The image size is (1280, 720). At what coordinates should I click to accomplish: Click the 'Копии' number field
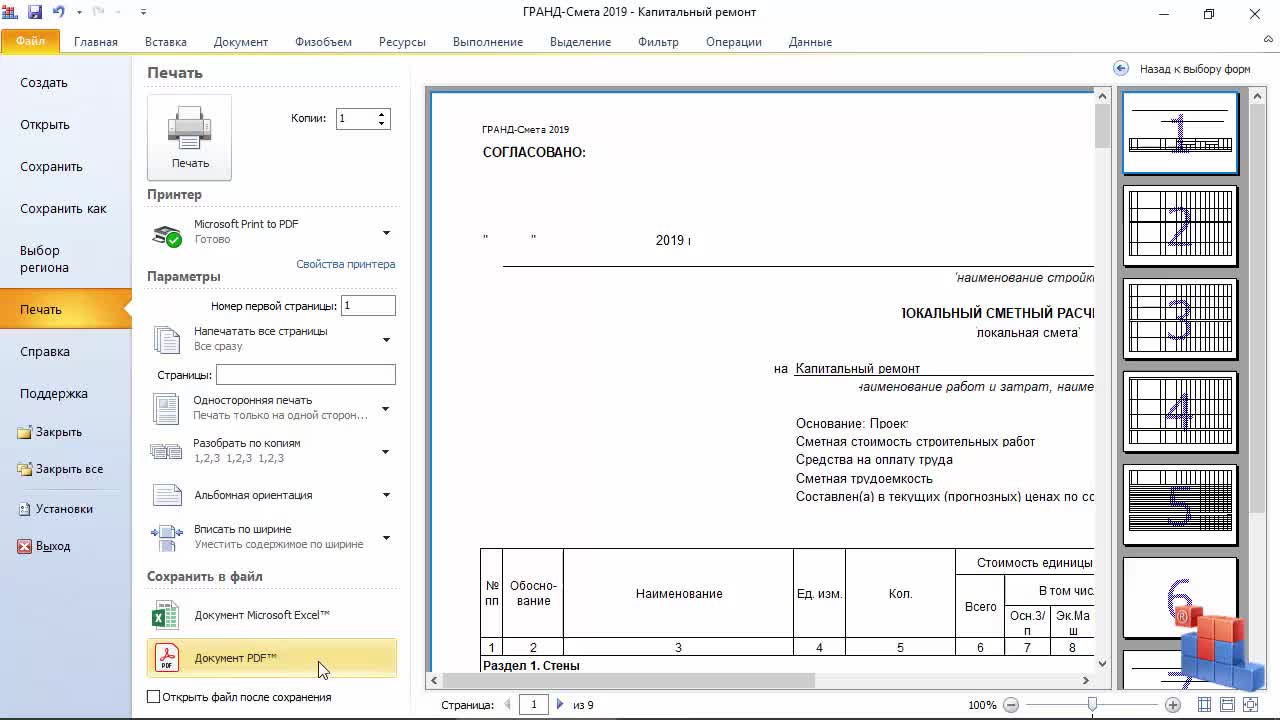point(356,118)
